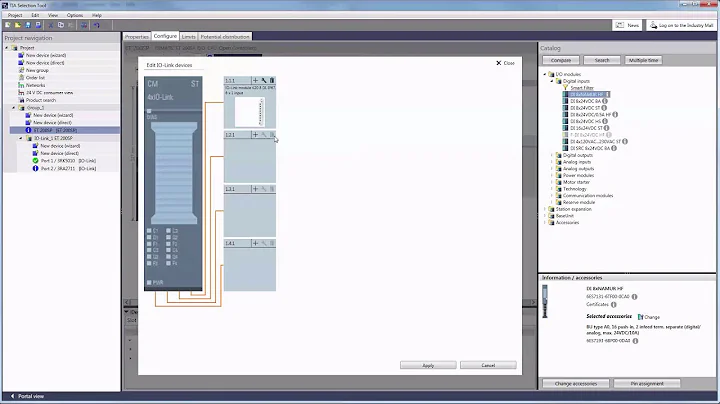This screenshot has height=404, width=720.
Task: Open Product search in project navigation
Action: (x=41, y=100)
